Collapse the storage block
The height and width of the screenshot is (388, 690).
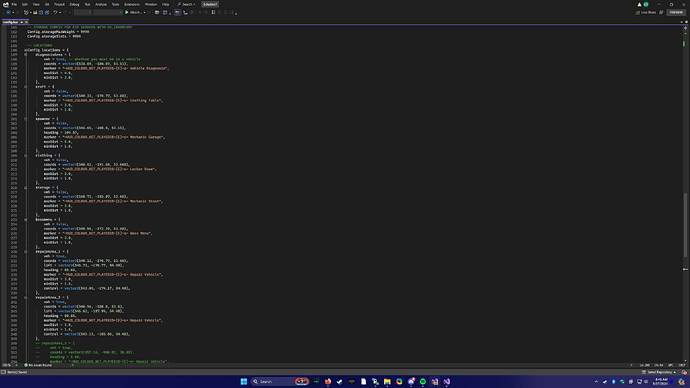click(x=26, y=187)
